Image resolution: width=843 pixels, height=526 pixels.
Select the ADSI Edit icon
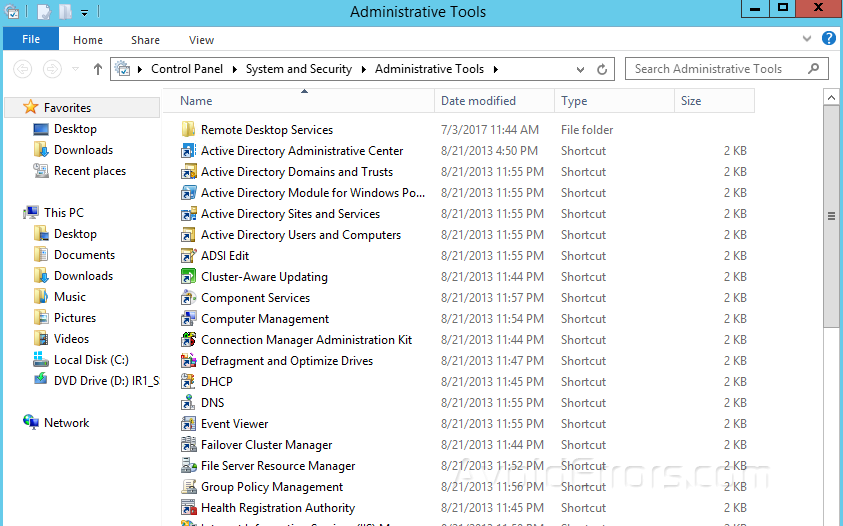click(188, 256)
